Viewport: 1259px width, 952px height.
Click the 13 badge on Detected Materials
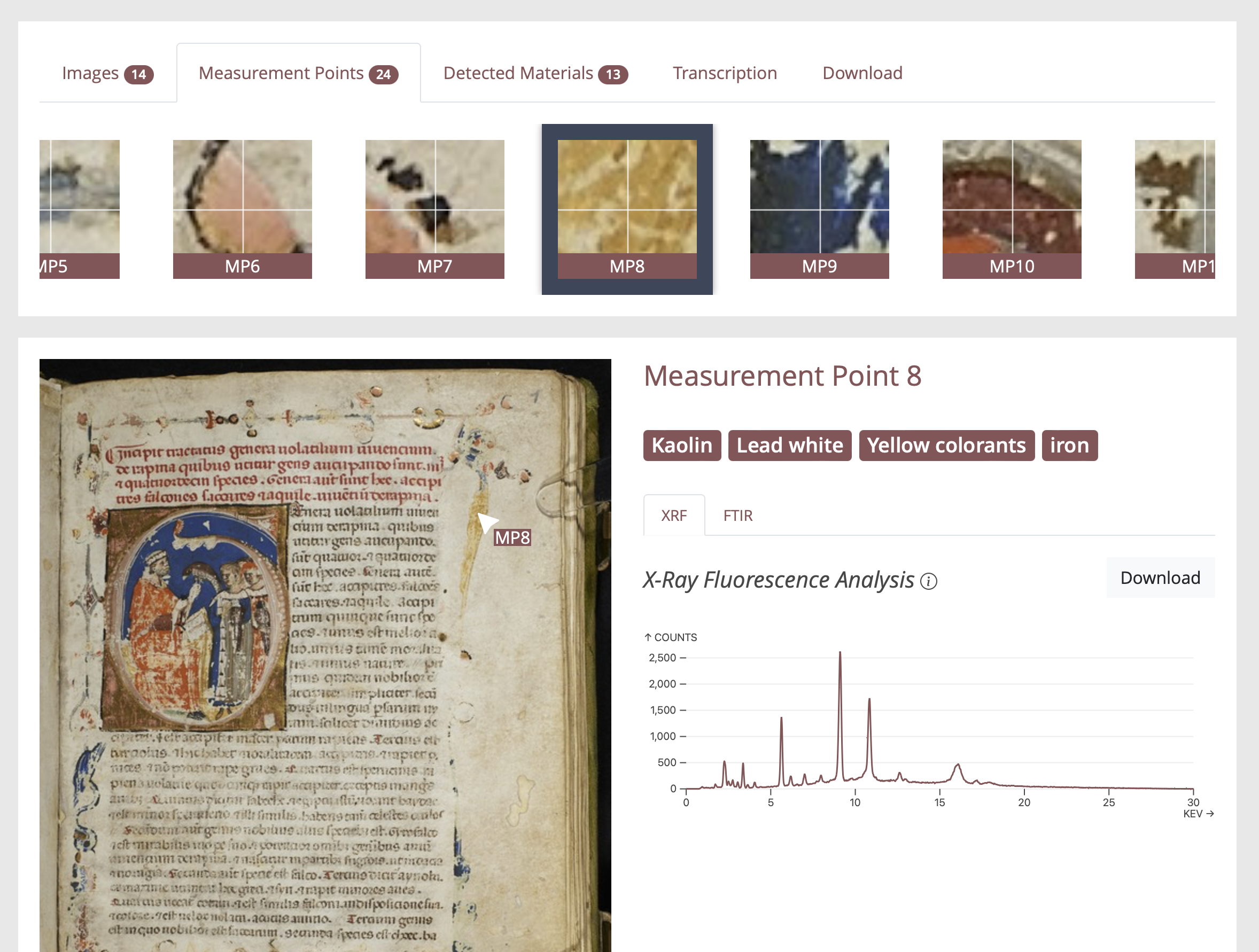(x=613, y=75)
